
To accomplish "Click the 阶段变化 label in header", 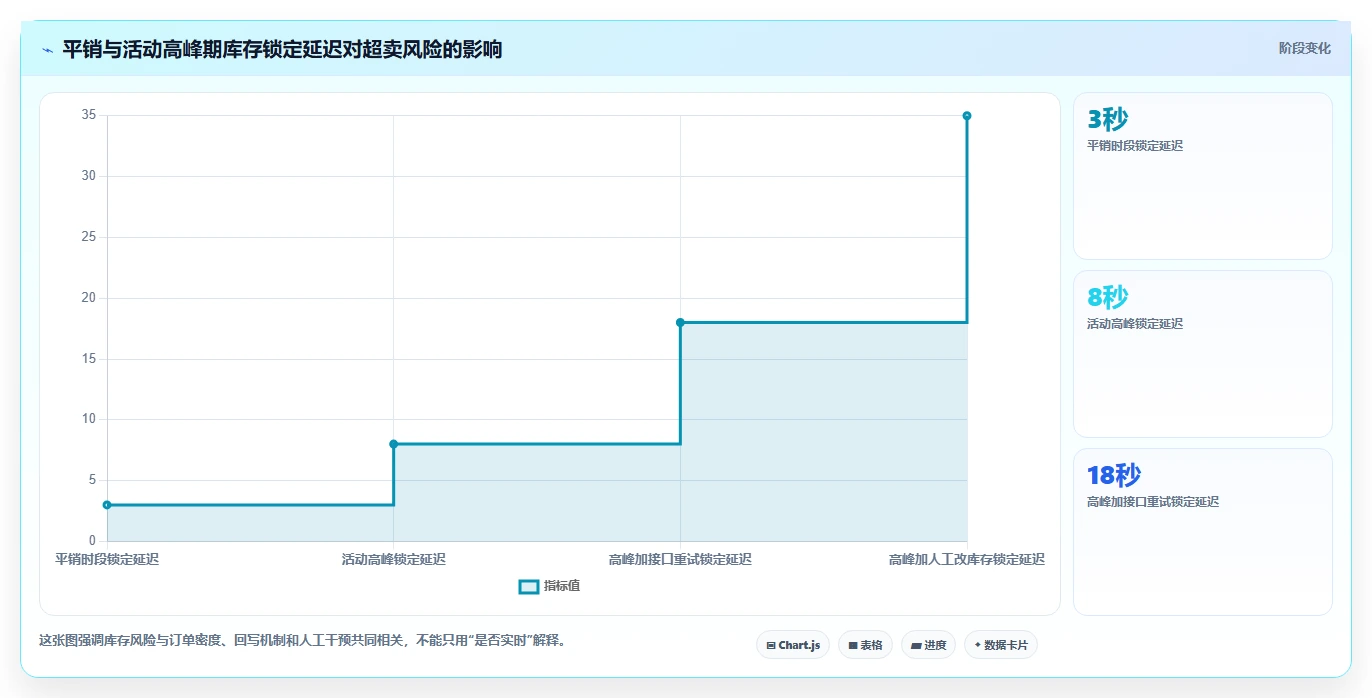I will (1304, 48).
